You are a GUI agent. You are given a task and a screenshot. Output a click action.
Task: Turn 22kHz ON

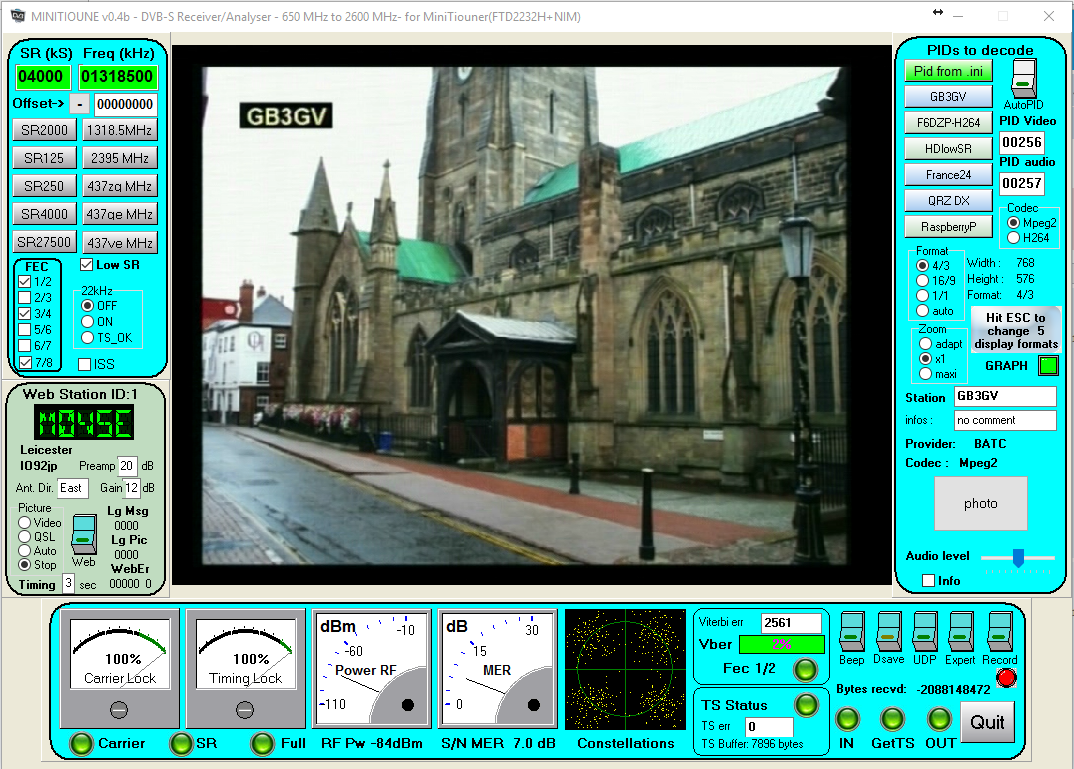tap(87, 322)
